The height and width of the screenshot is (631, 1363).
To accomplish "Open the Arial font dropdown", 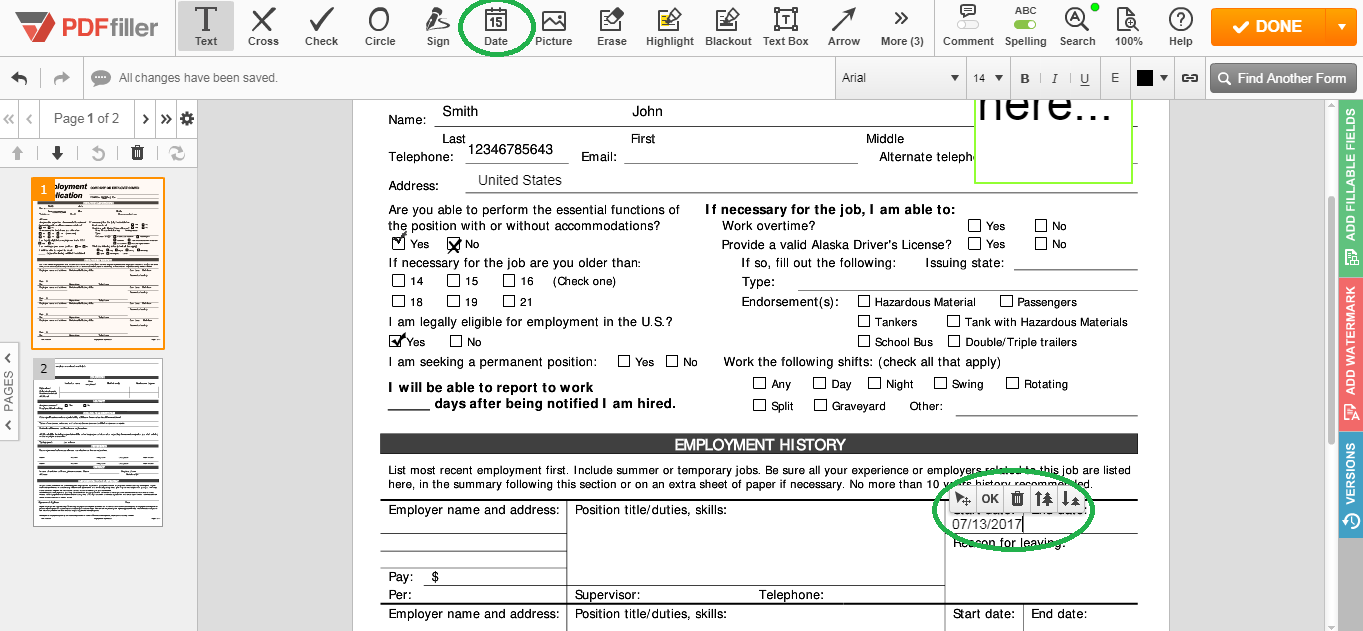I will (899, 78).
